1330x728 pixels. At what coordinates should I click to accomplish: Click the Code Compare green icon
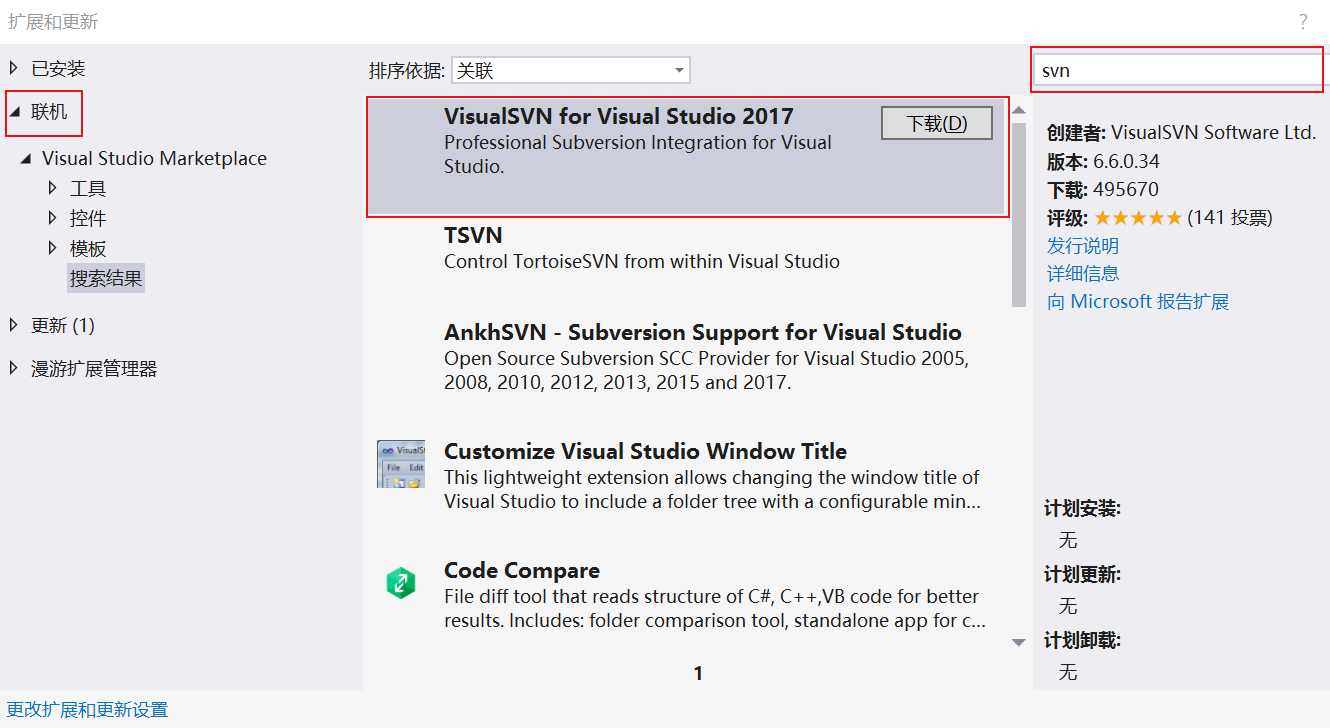tap(400, 581)
